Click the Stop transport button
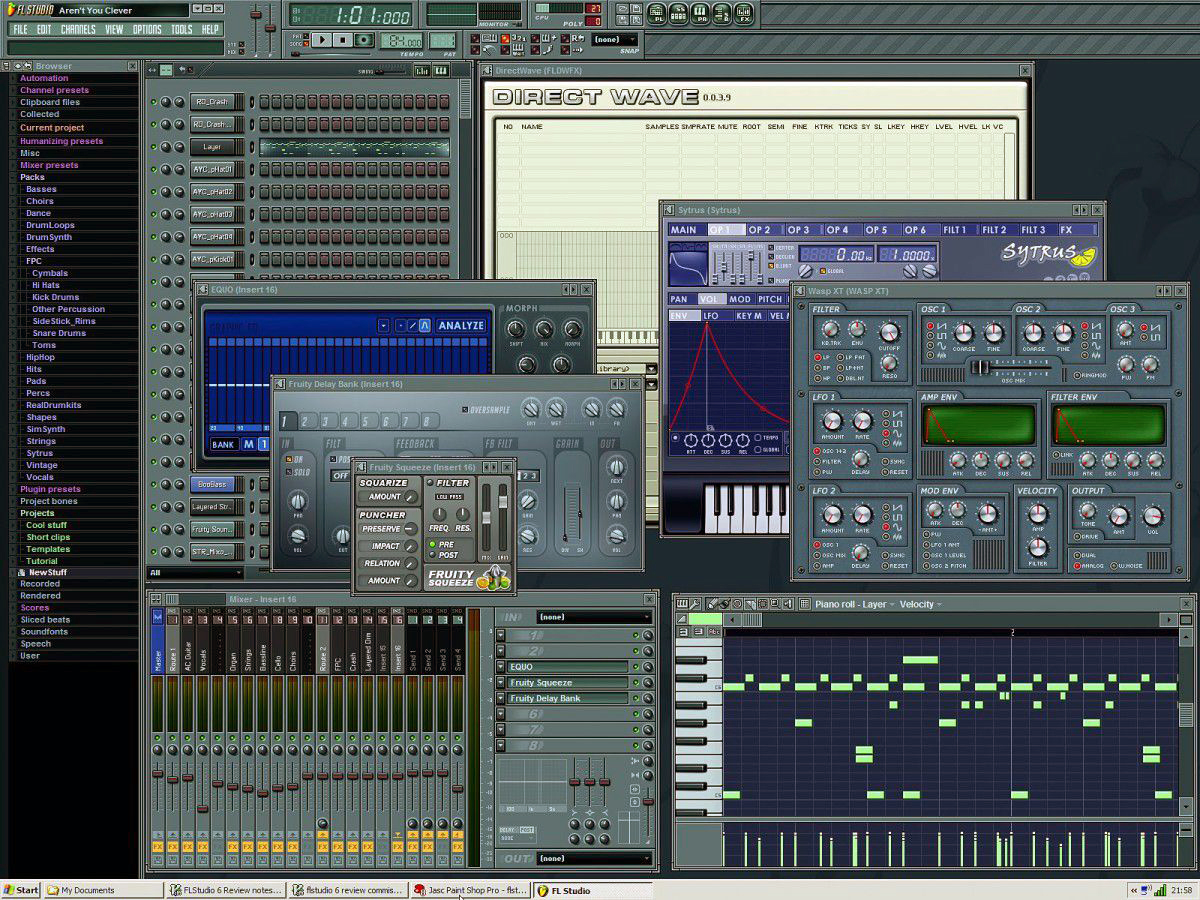The image size is (1200, 900). pyautogui.click(x=342, y=40)
